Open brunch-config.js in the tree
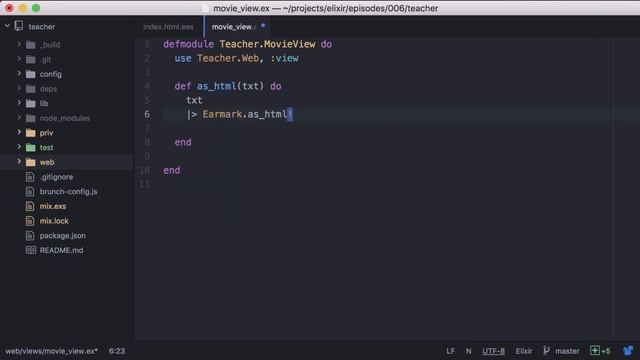This screenshot has width=640, height=360. (x=69, y=192)
